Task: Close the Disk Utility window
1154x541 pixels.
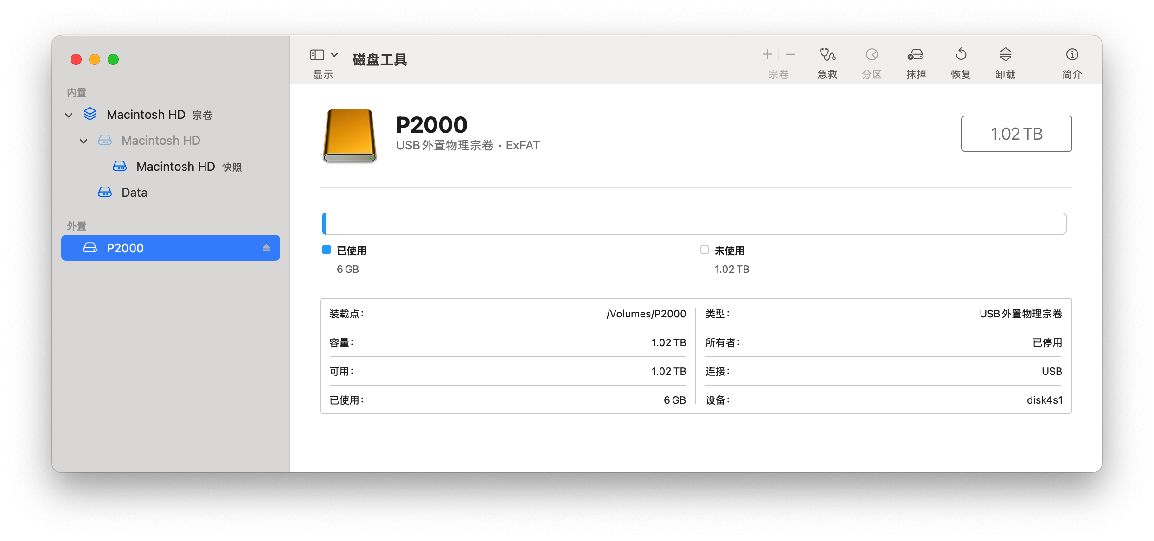Action: (x=76, y=60)
